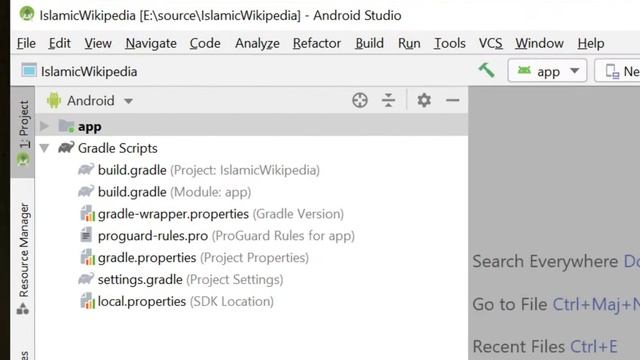
Task: Open the Run menu
Action: click(409, 43)
